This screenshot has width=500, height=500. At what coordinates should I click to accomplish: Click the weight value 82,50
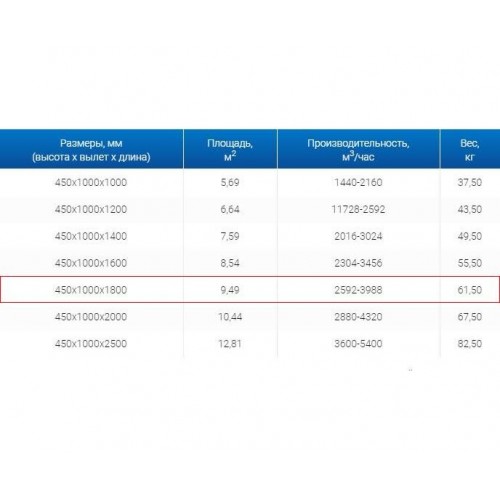[470, 344]
